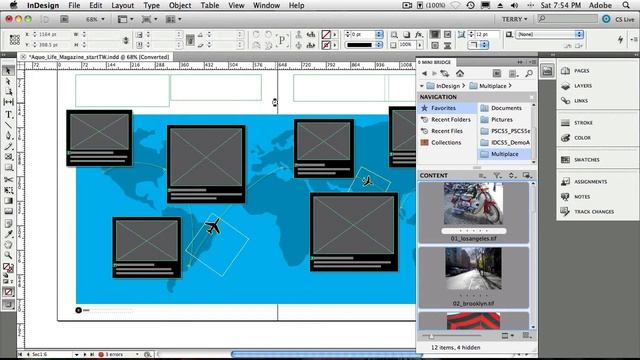The height and width of the screenshot is (360, 640).
Task: Open the Layout menu
Action: (x=122, y=5)
